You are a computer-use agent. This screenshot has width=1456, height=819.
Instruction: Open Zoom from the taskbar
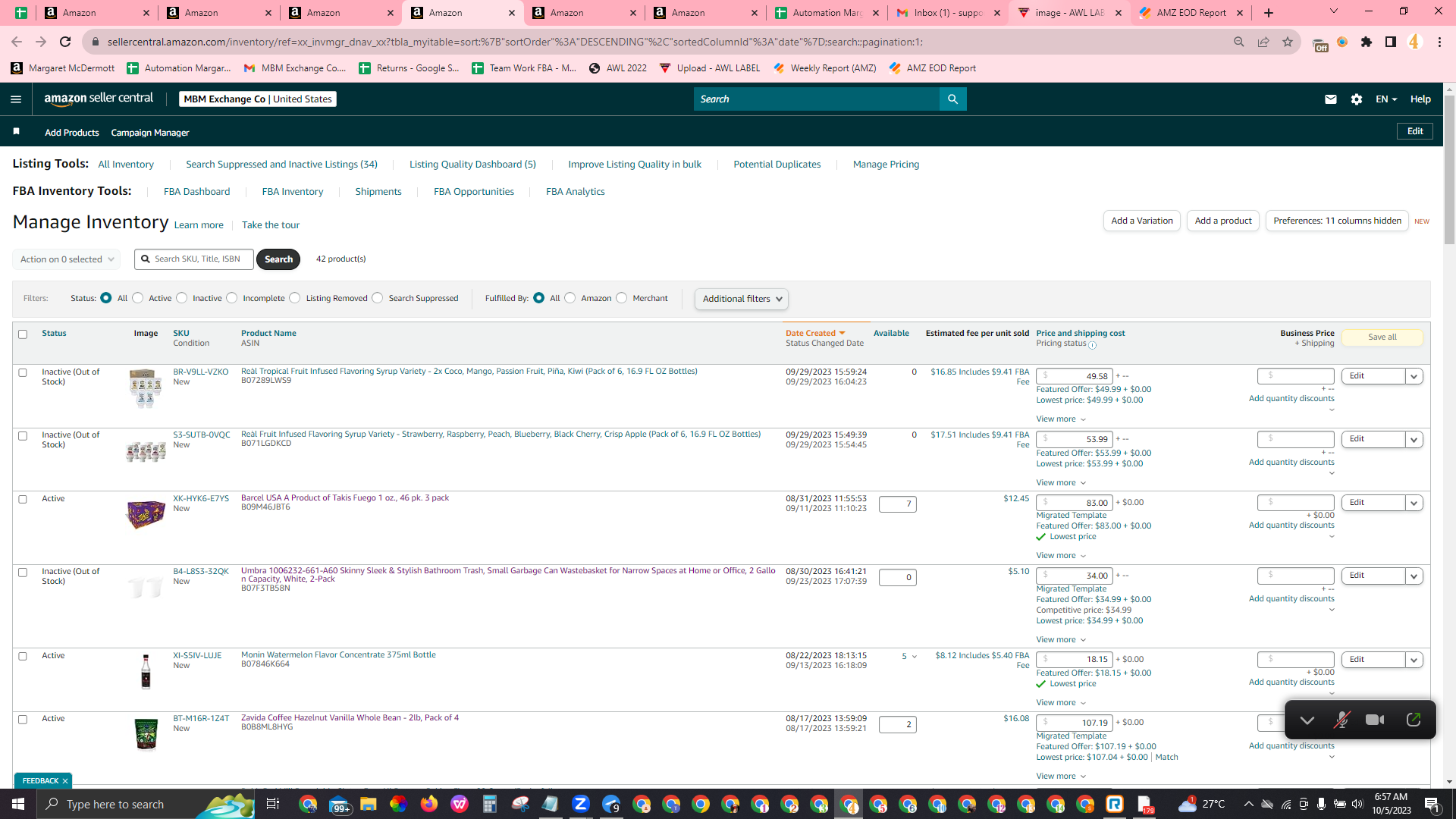pyautogui.click(x=581, y=804)
